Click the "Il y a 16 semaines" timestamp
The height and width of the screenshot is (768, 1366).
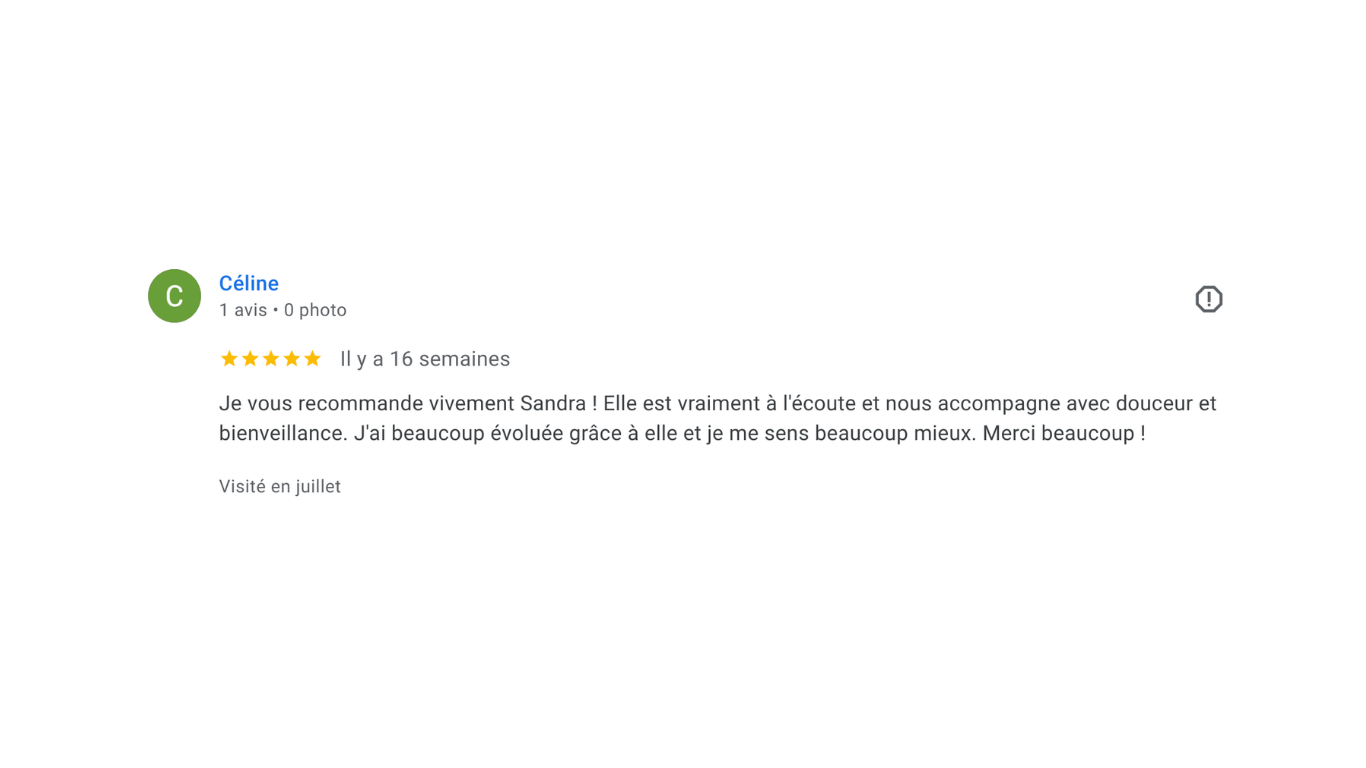(x=425, y=359)
